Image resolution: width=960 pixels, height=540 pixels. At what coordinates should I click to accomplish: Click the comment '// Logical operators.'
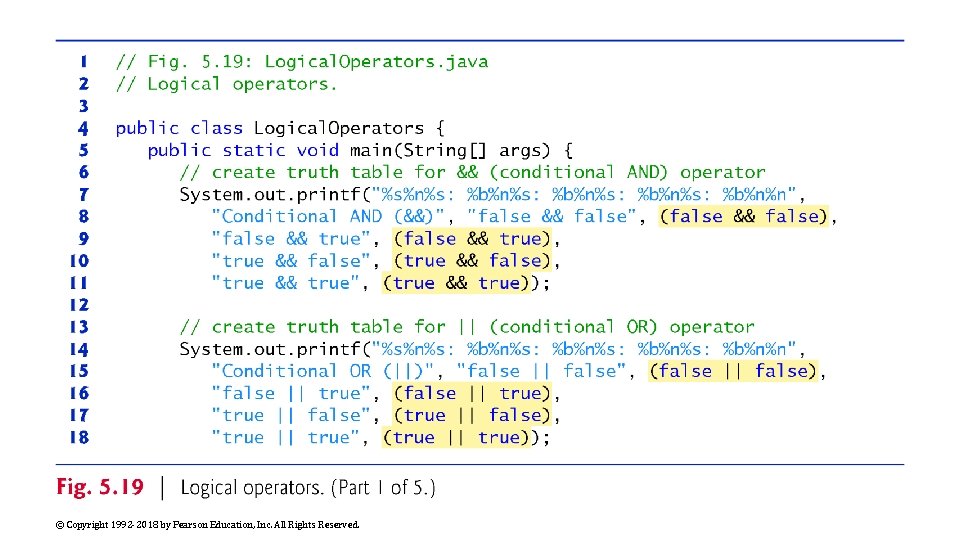click(227, 84)
